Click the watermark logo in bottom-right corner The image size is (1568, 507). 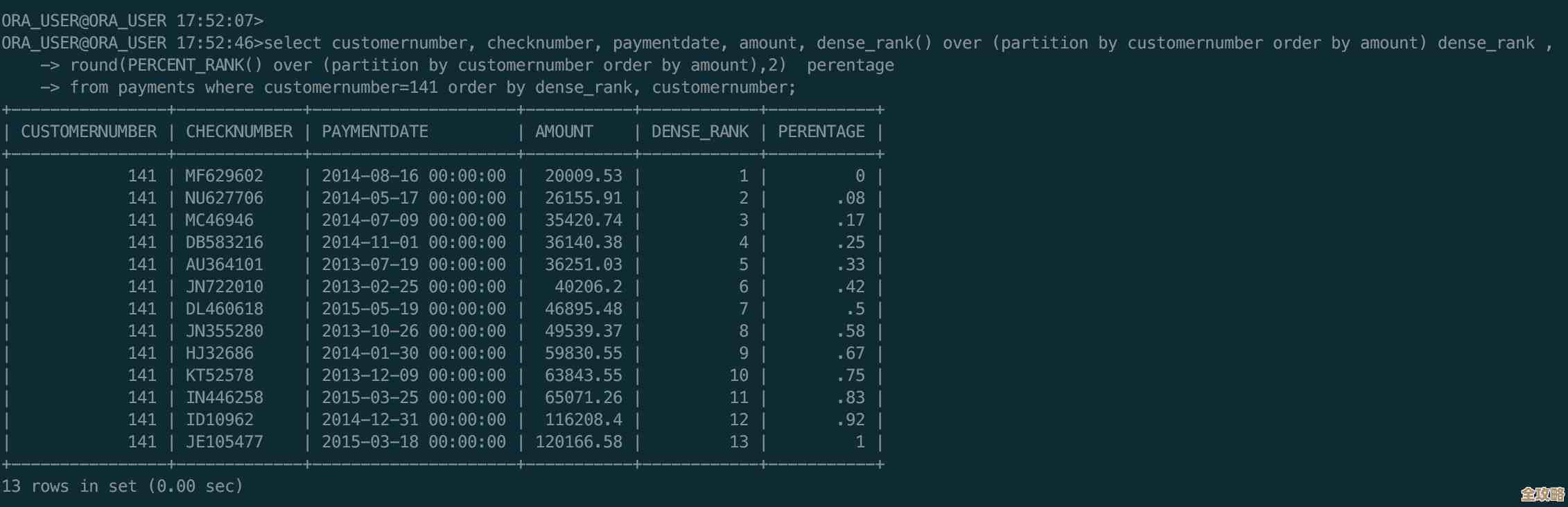(x=1542, y=493)
